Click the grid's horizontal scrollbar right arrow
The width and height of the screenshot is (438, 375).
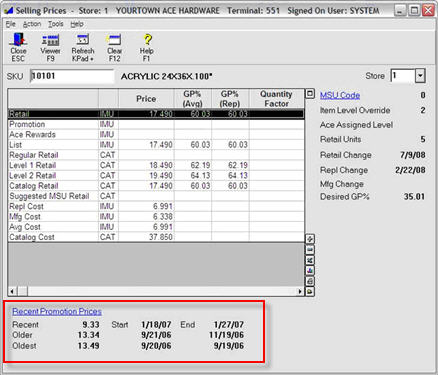pos(300,291)
